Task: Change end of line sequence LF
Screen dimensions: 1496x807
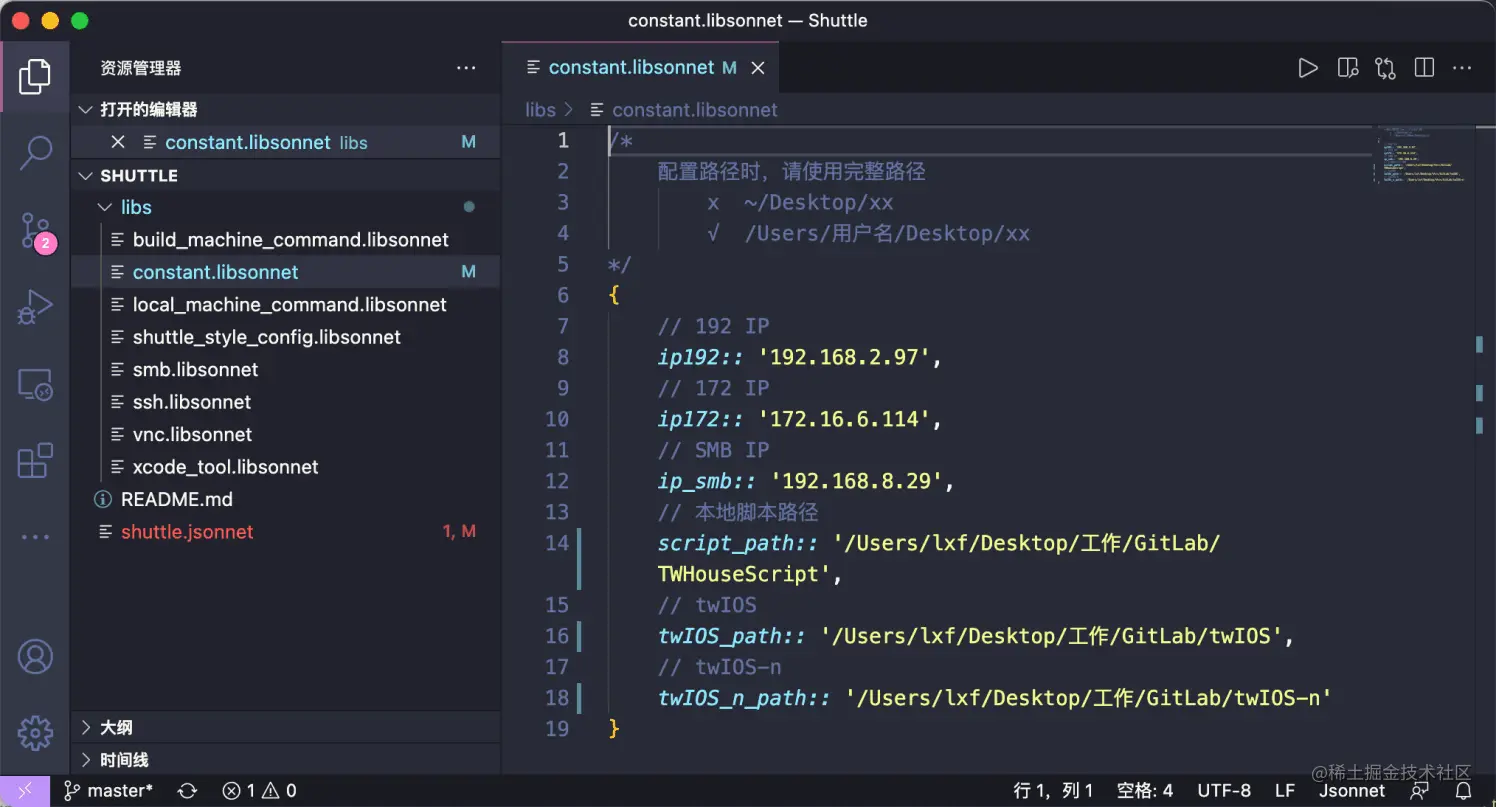Action: click(x=1285, y=791)
